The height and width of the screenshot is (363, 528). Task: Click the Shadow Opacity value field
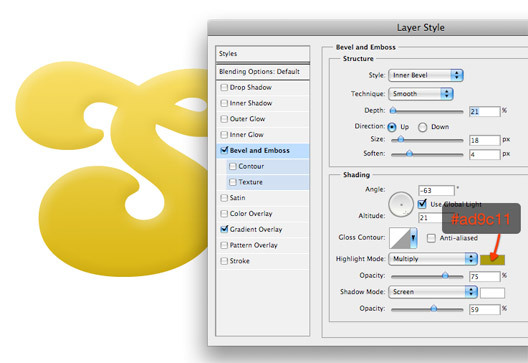[485, 309]
